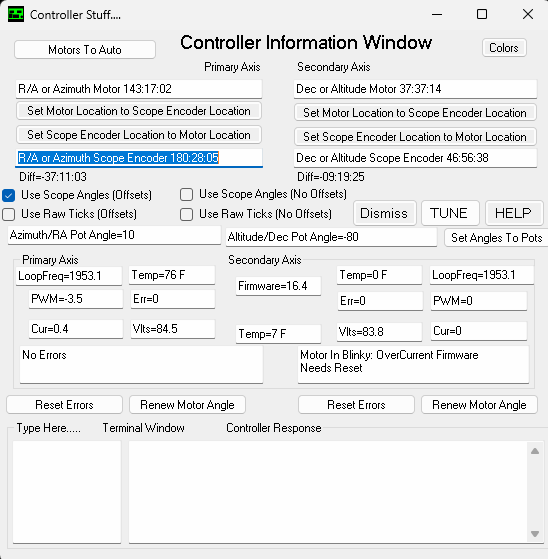Click the Altitude/Dec Pot Angle field

[331, 237]
